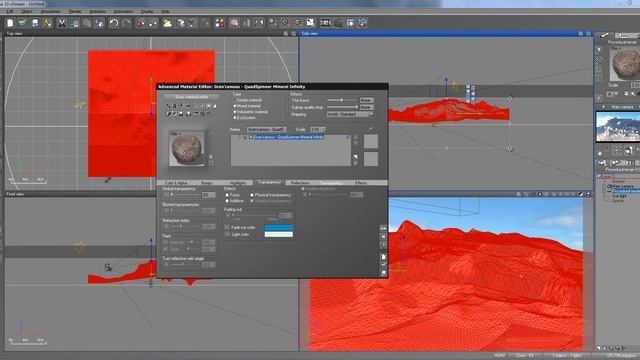
Task: Click the Basic material editor button
Action: pyautogui.click(x=191, y=97)
